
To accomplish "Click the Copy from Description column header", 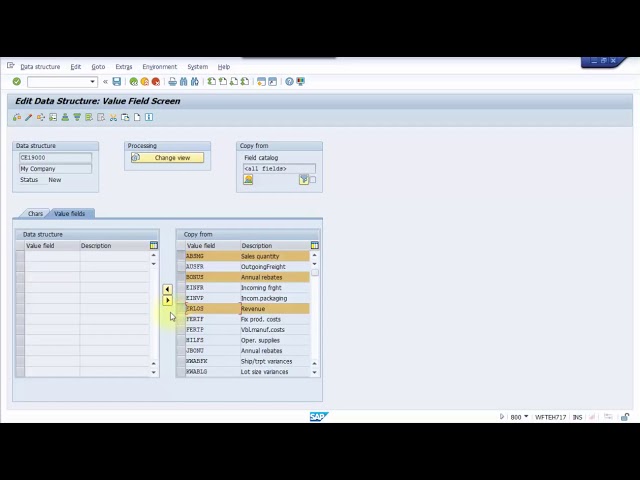I will click(x=275, y=246).
